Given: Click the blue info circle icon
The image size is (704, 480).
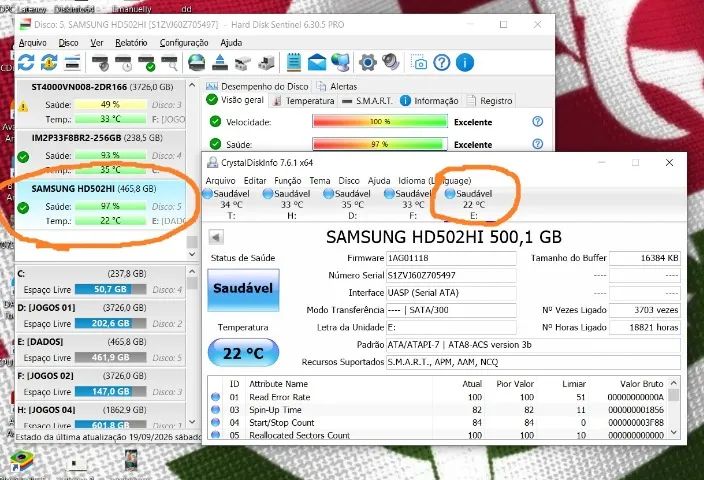Looking at the screenshot, I should (x=465, y=62).
